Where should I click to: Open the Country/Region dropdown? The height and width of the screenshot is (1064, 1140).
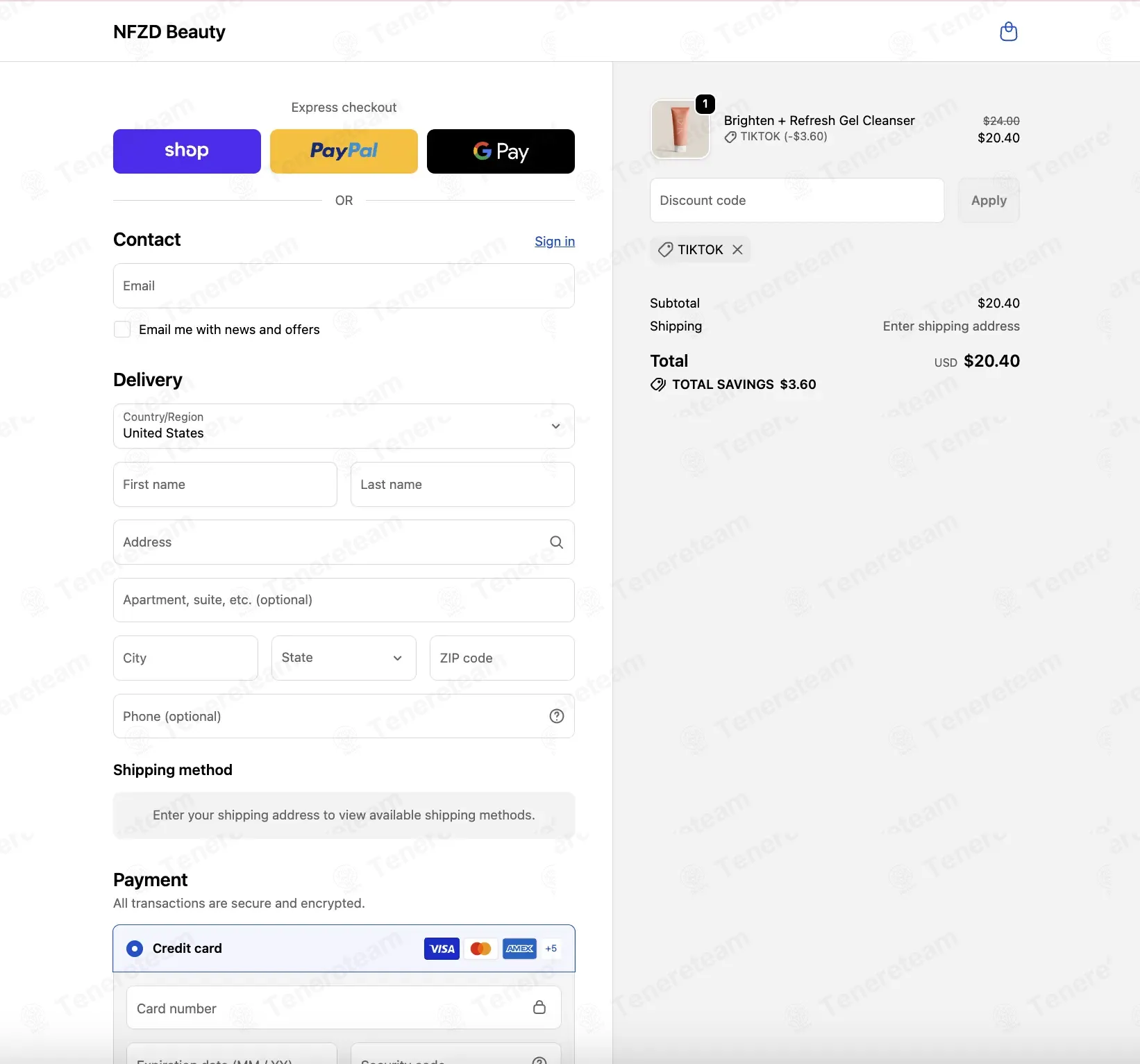pyautogui.click(x=344, y=426)
